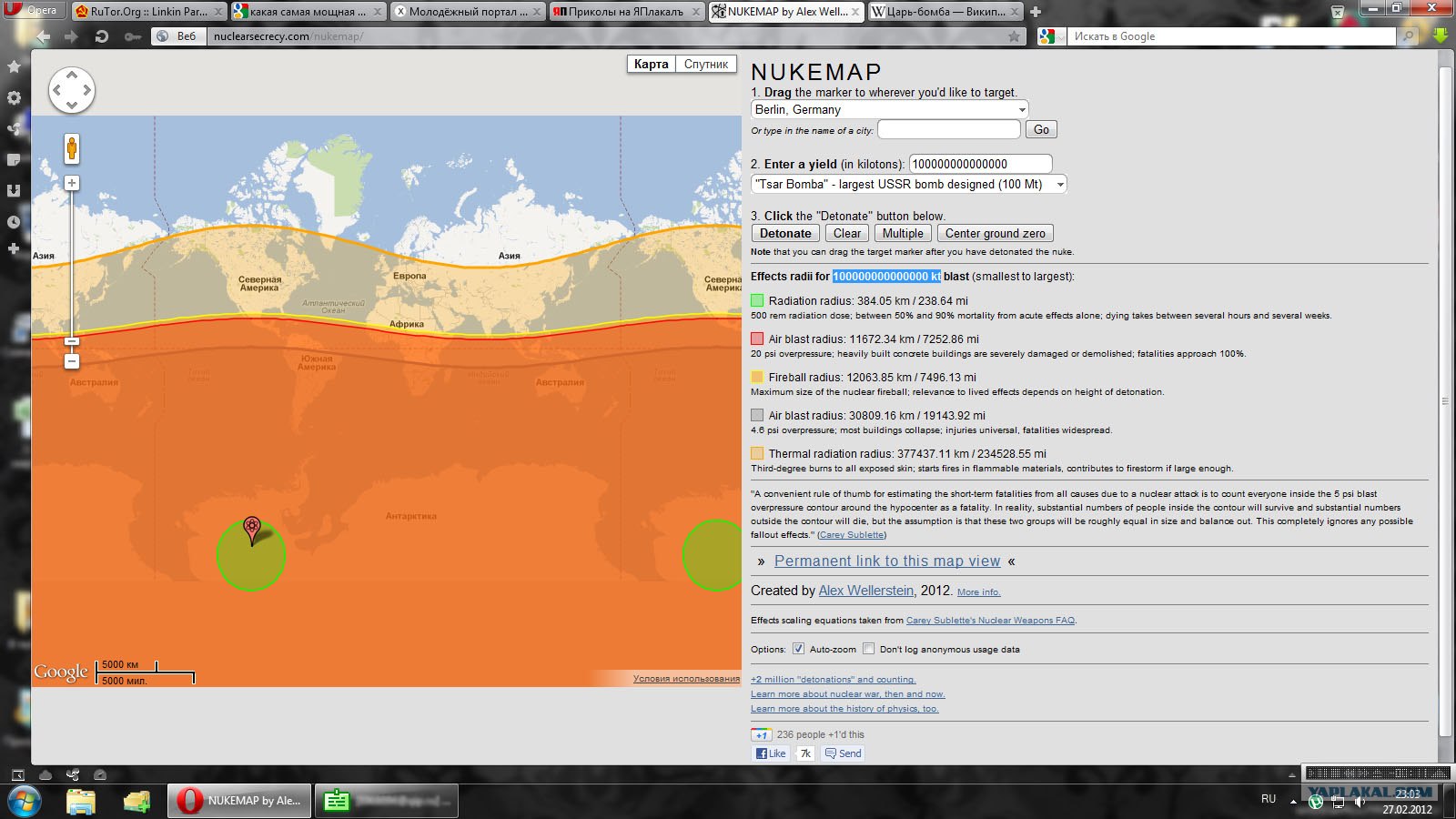Switch to the какая самая мощная tab
The image size is (1456, 819).
pos(308,12)
